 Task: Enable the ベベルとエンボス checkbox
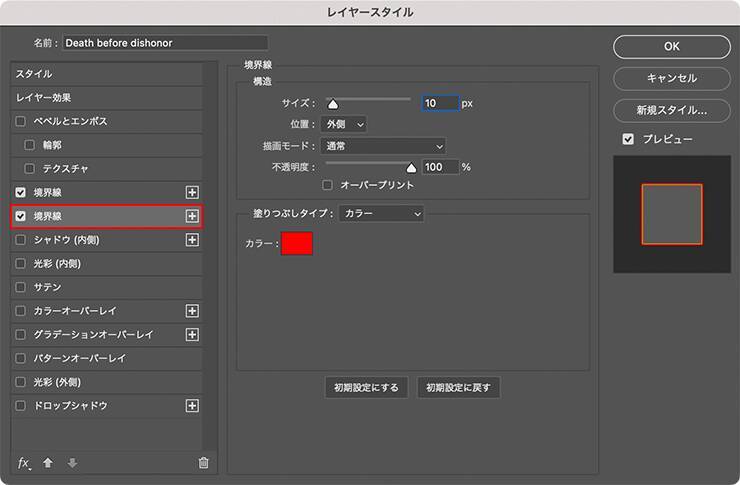coord(21,121)
